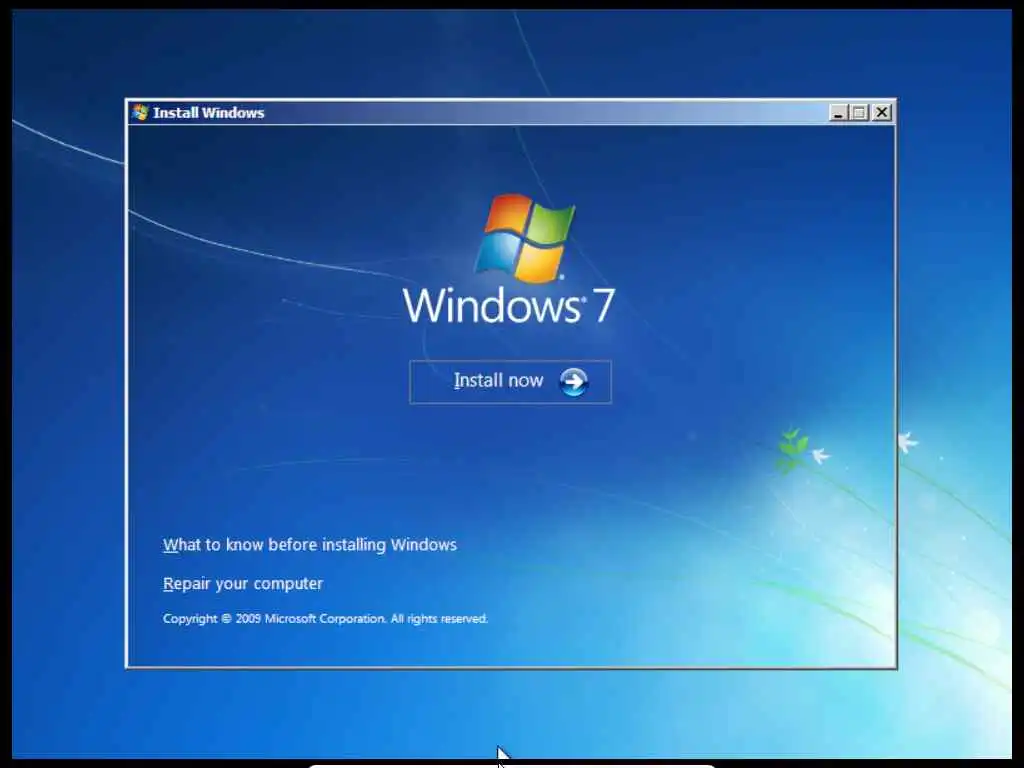Click the Install now button
Viewport: 1024px width, 768px height.
click(510, 382)
